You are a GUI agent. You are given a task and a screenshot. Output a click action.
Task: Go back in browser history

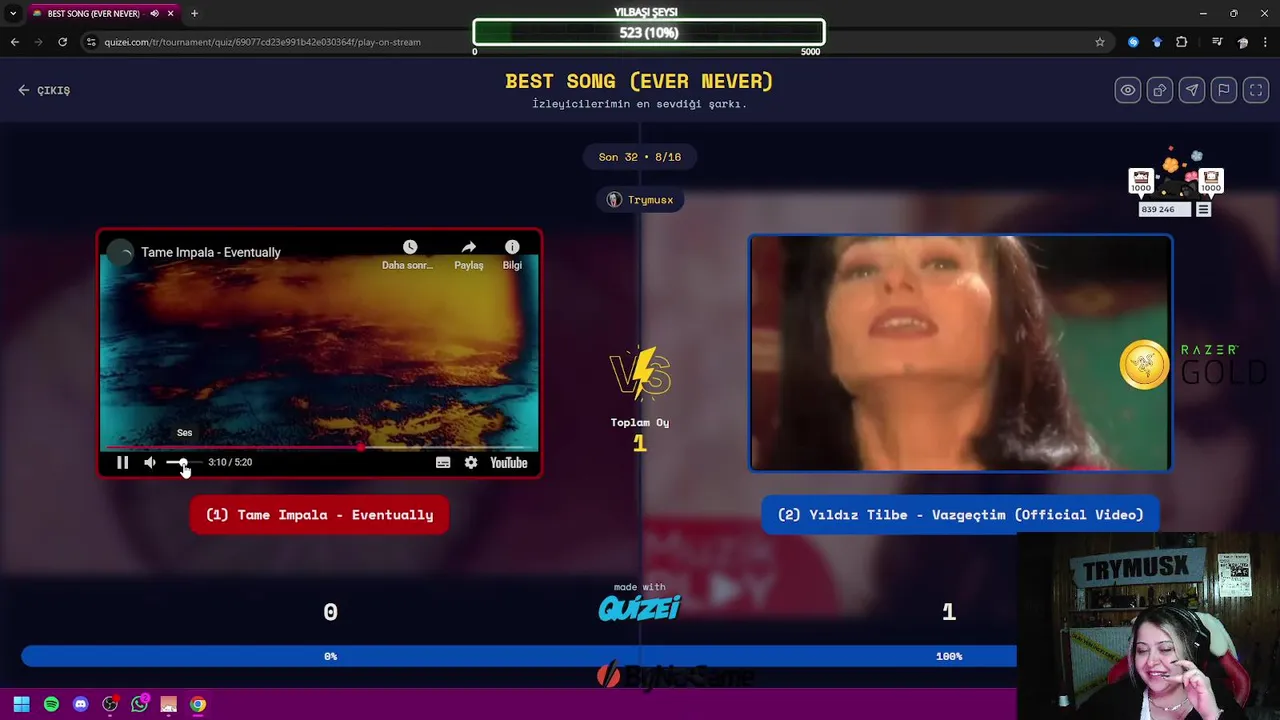pyautogui.click(x=15, y=42)
